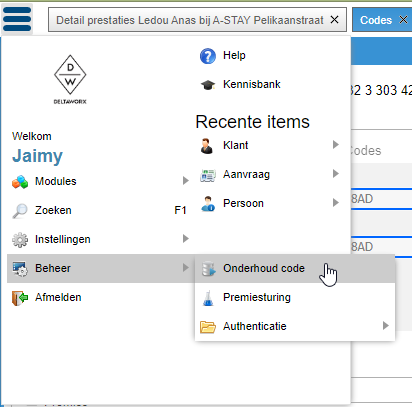The height and width of the screenshot is (407, 412).
Task: Expand the Aanvraag recent items arrow
Action: (x=336, y=173)
